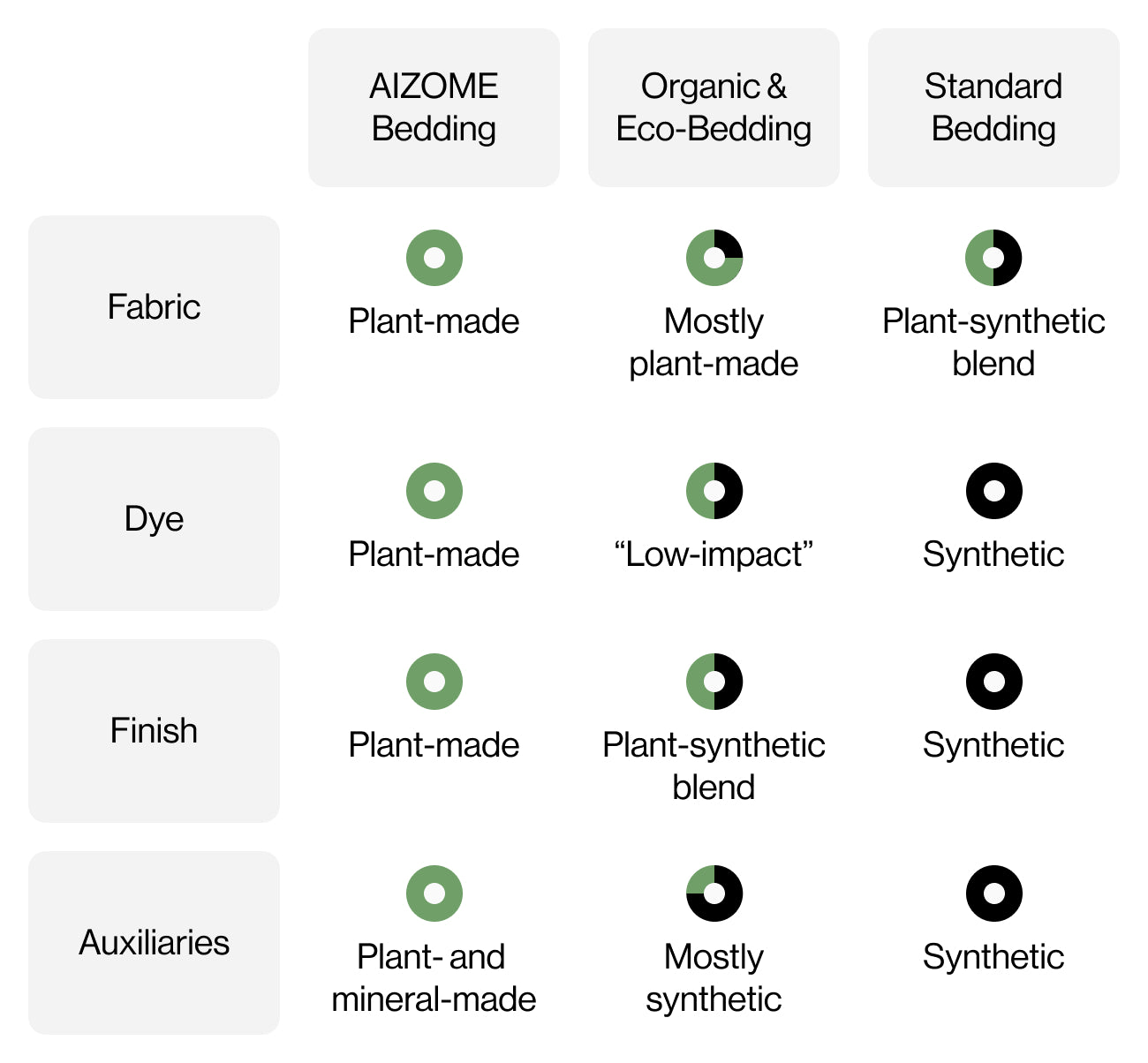Click the Dye row label
Viewport: 1148px width, 1063px height.
point(154,519)
